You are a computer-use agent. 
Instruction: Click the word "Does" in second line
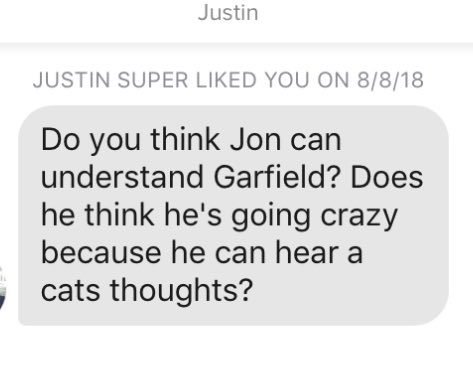pos(387,177)
